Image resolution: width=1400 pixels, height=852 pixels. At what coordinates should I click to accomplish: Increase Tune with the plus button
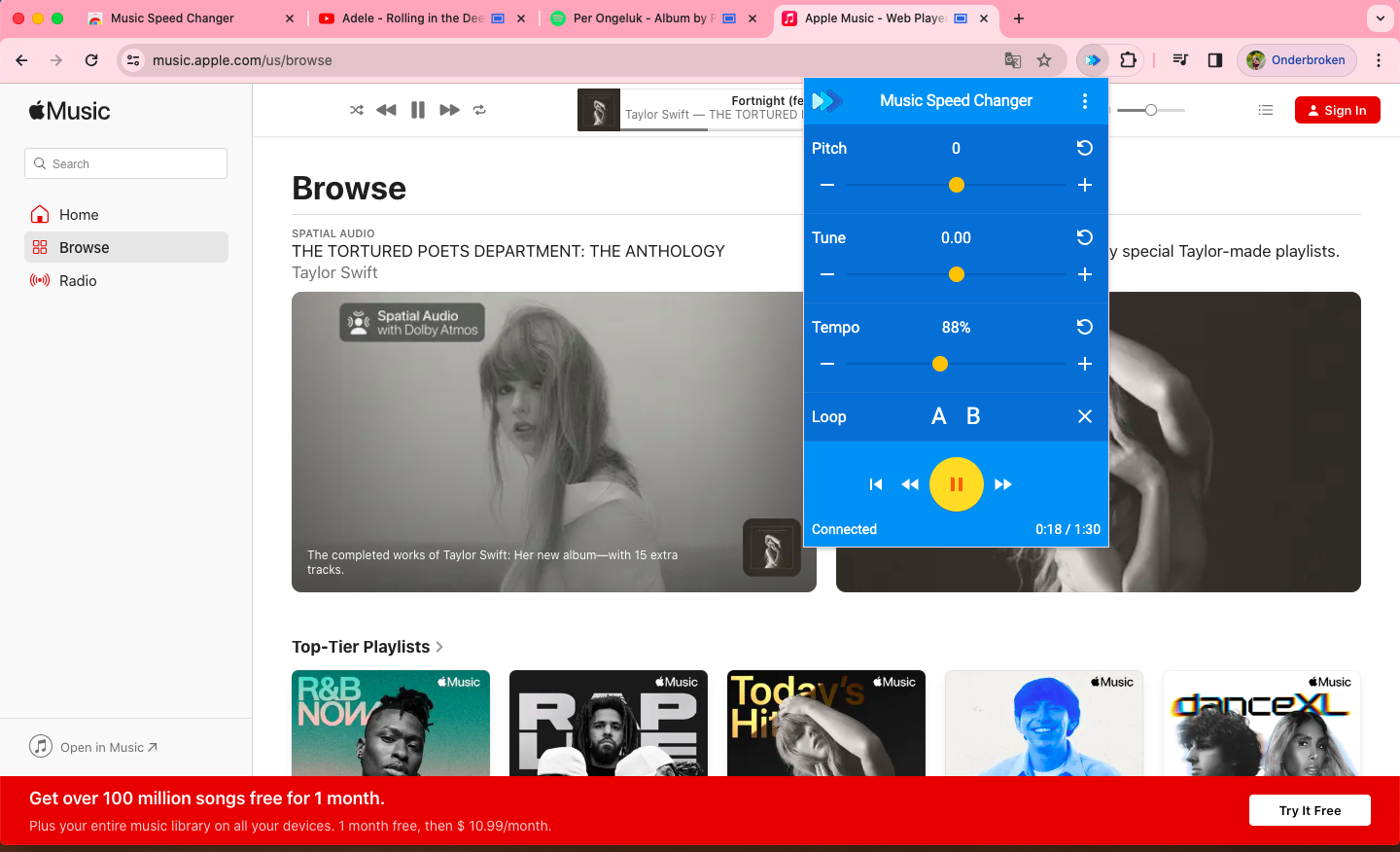click(1085, 274)
